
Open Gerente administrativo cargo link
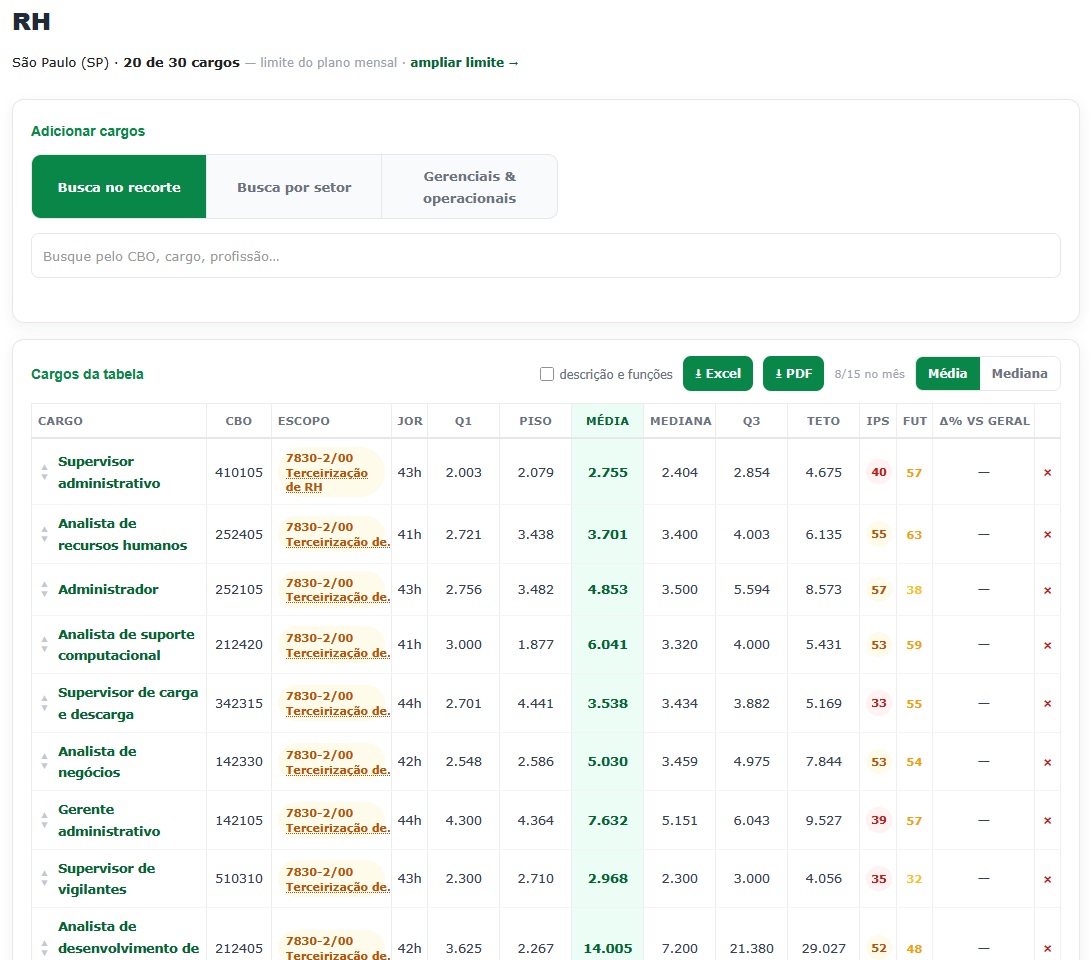pyautogui.click(x=109, y=820)
